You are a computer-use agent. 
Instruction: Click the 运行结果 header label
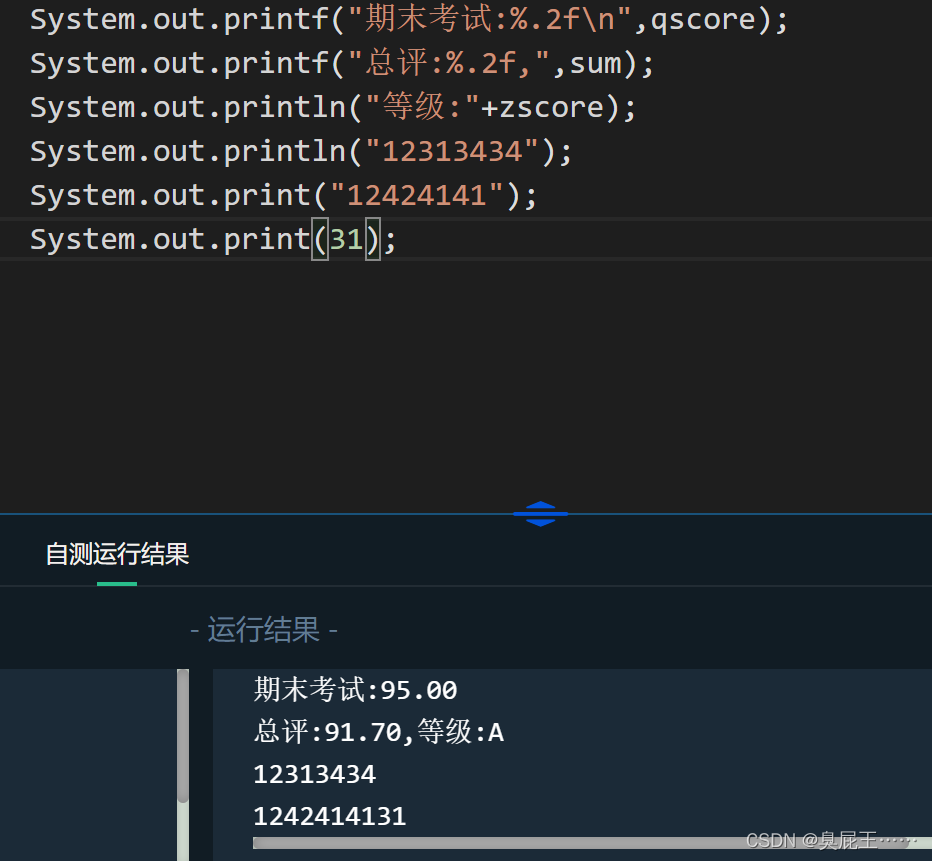tap(263, 629)
